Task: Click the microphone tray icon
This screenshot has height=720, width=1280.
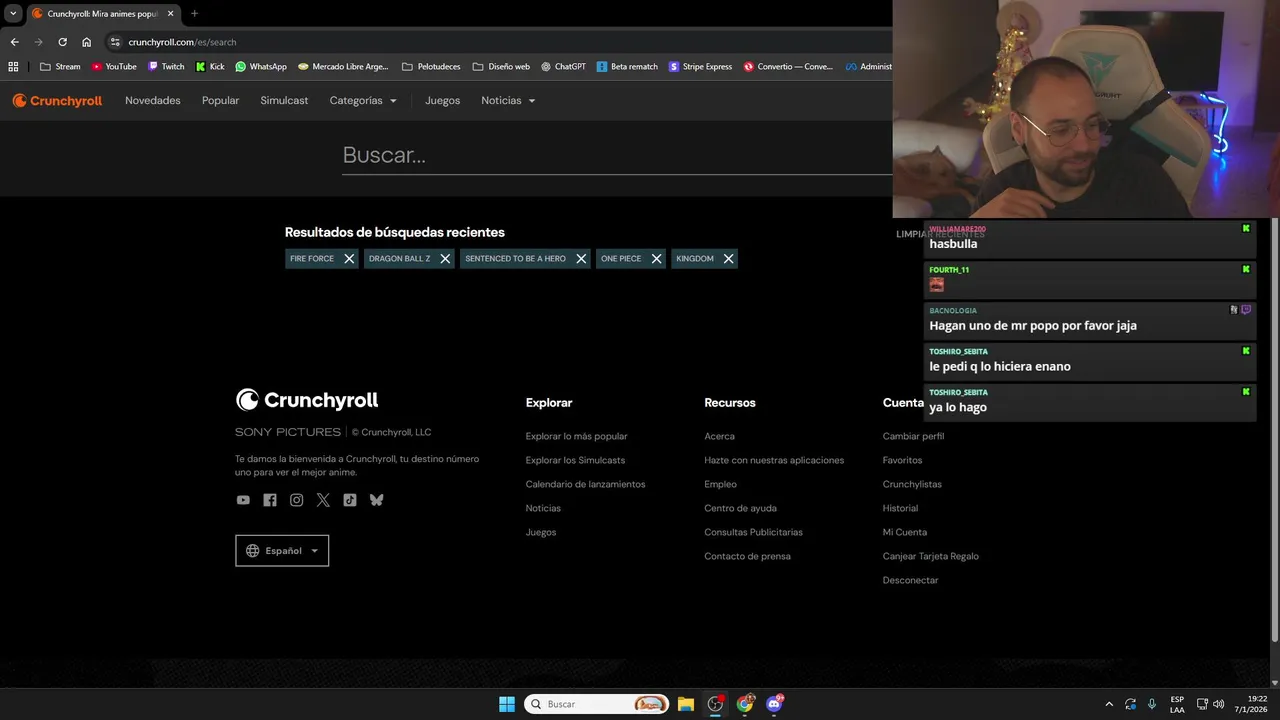Action: (x=1152, y=704)
